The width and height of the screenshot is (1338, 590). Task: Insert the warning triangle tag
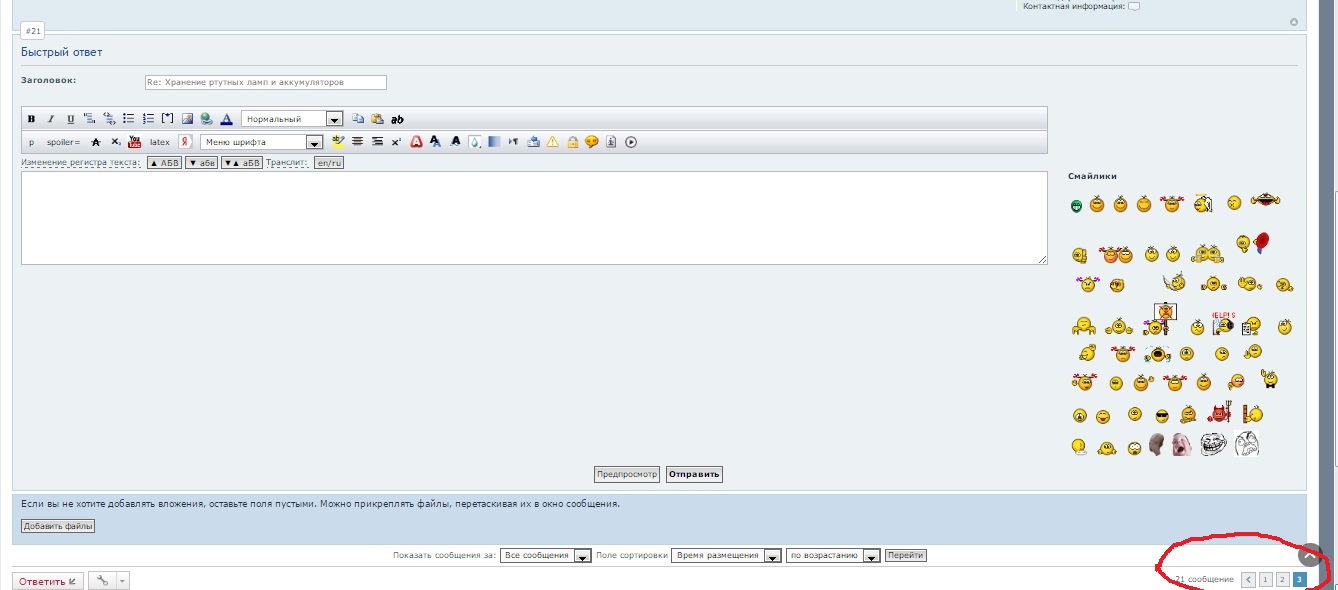click(x=552, y=142)
